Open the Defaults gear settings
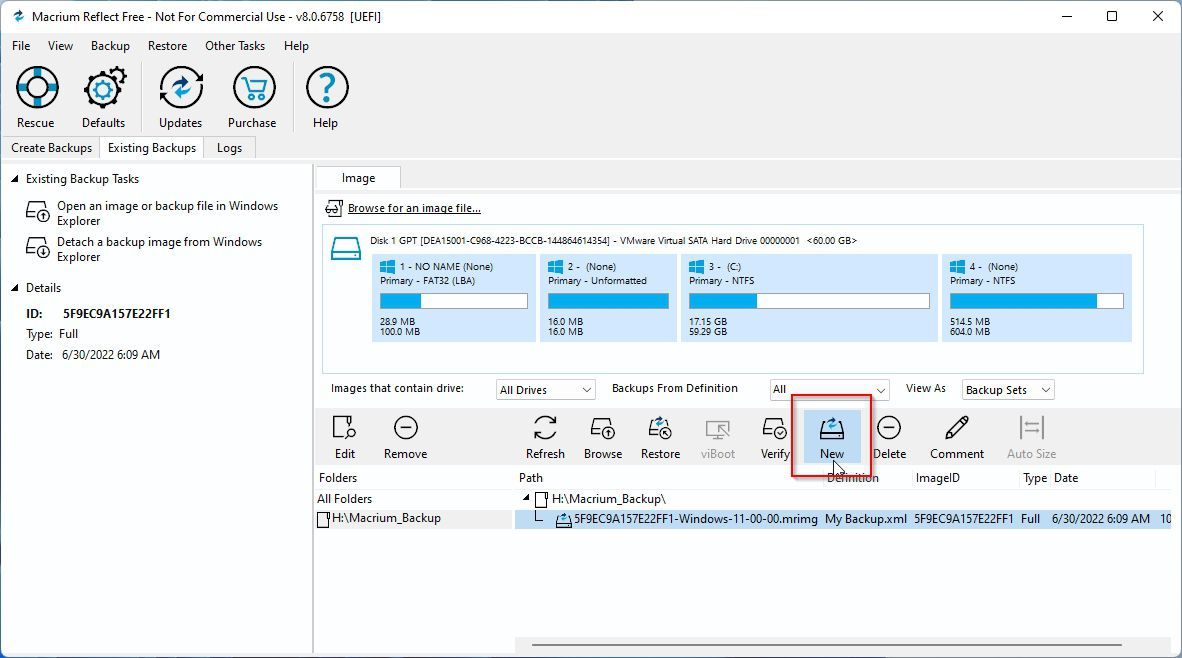 click(x=103, y=96)
